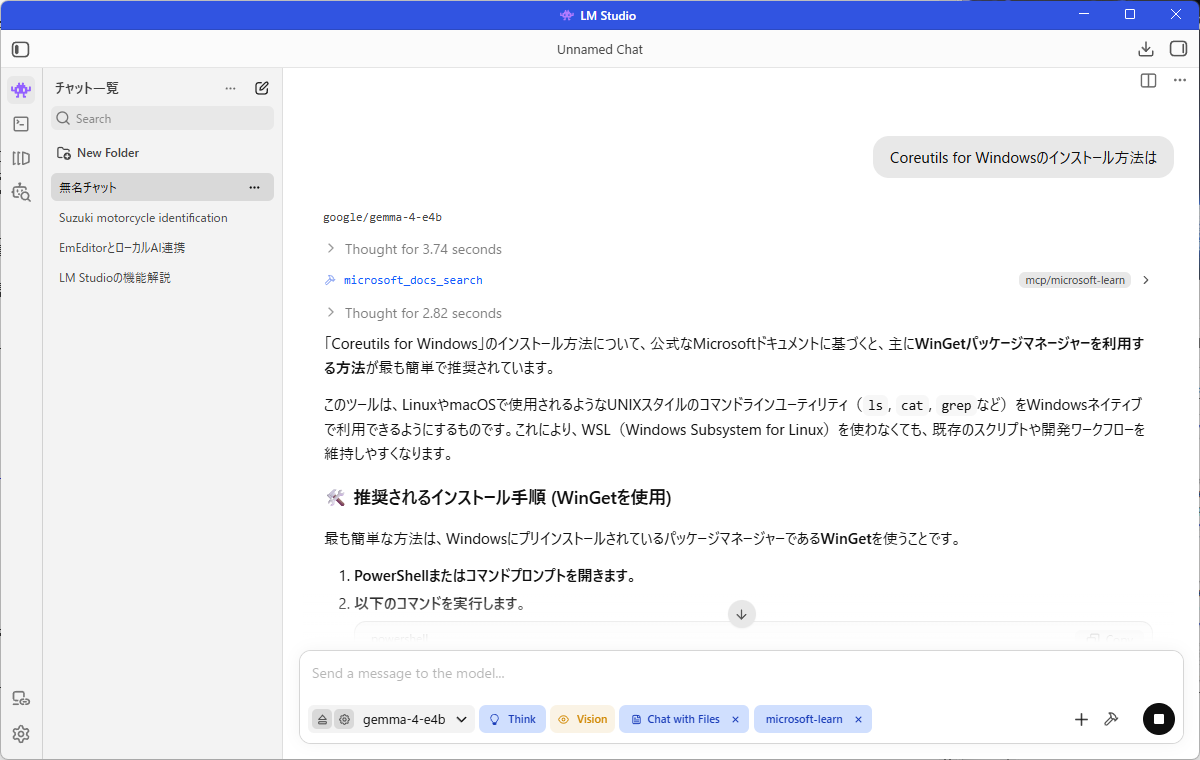Screen dimensions: 1200x760
Task: Open gemma-4-e4b model selector dropdown
Action: click(415, 719)
